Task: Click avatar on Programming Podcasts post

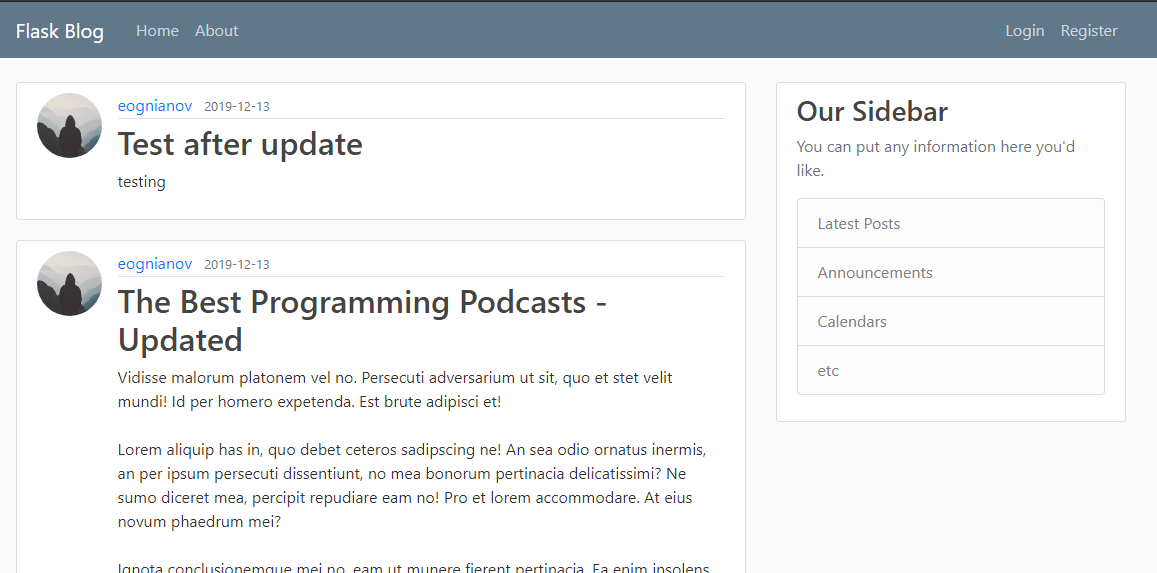Action: 69,283
